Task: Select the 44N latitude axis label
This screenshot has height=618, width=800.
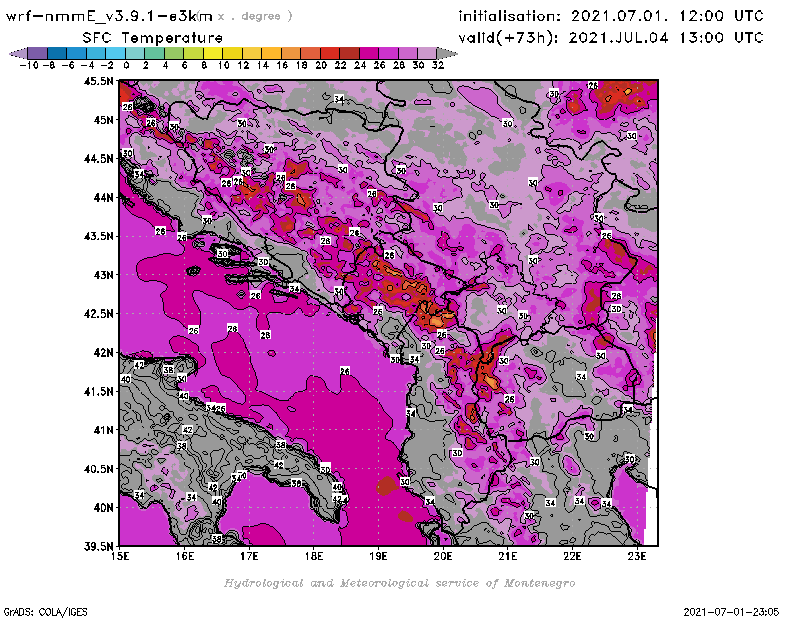Action: point(103,197)
